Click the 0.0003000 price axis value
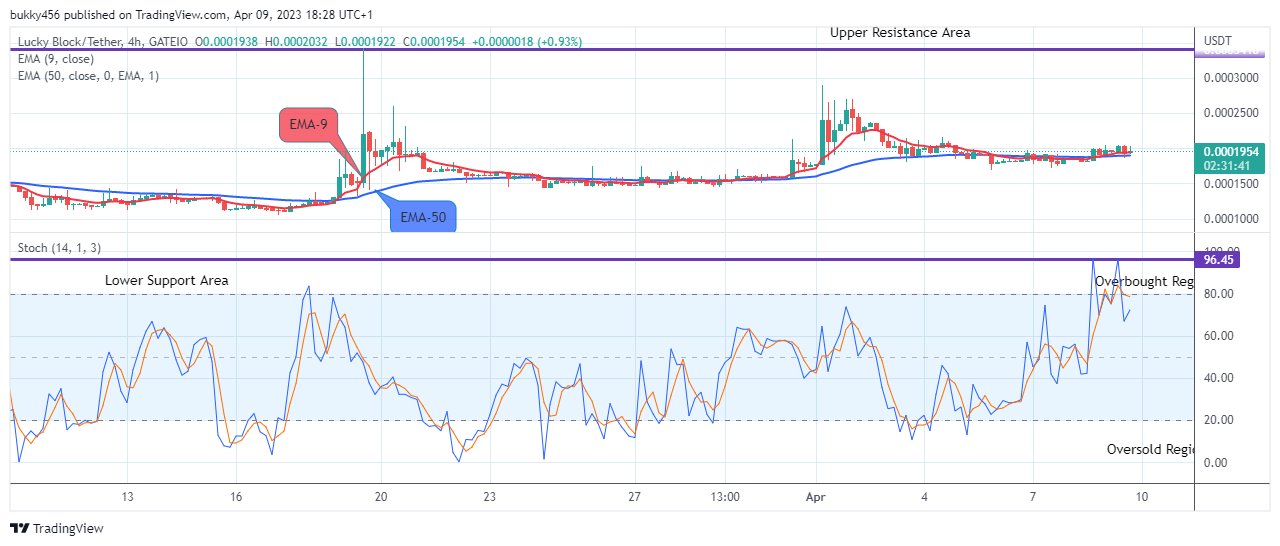Screen dimensions: 1280x546 pyautogui.click(x=1233, y=79)
